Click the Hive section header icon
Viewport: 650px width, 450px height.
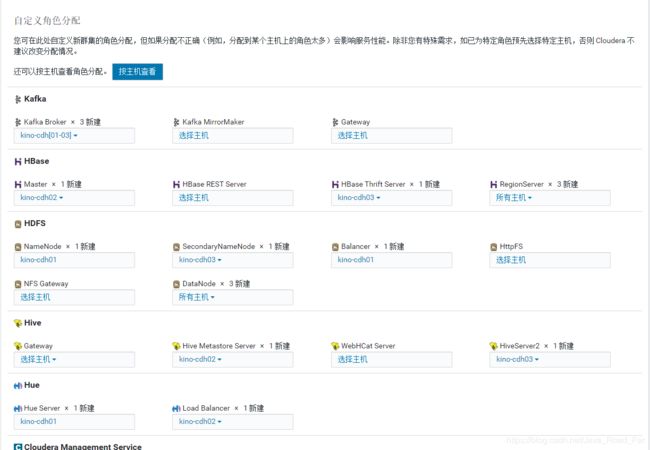[x=18, y=323]
